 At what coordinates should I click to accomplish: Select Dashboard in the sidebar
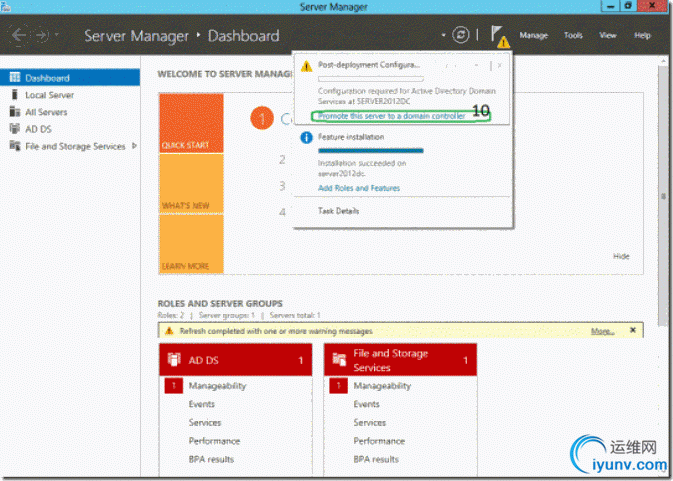point(70,78)
